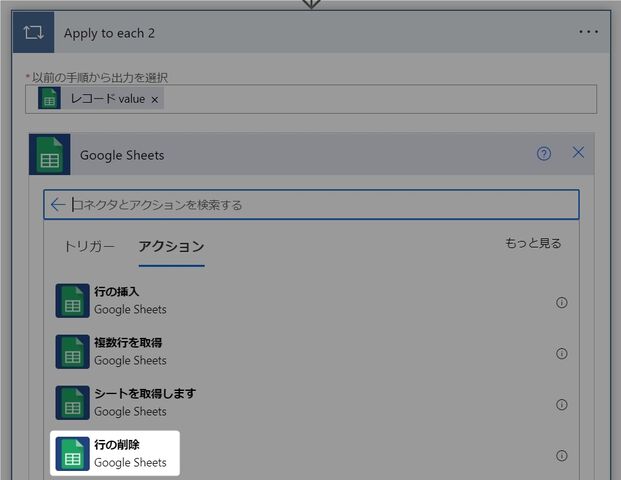This screenshot has height=480, width=621.
Task: Click the Apply to each 2 loop icon
Action: coord(33,32)
